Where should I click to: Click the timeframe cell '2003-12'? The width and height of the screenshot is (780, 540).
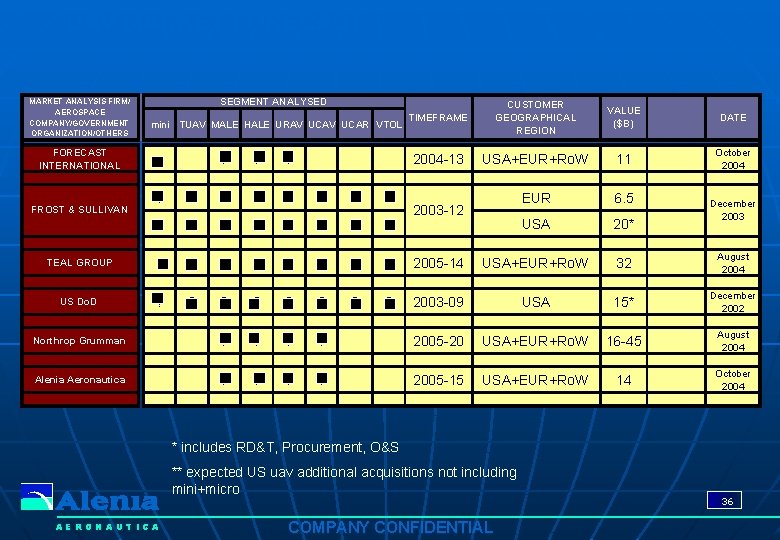[438, 210]
